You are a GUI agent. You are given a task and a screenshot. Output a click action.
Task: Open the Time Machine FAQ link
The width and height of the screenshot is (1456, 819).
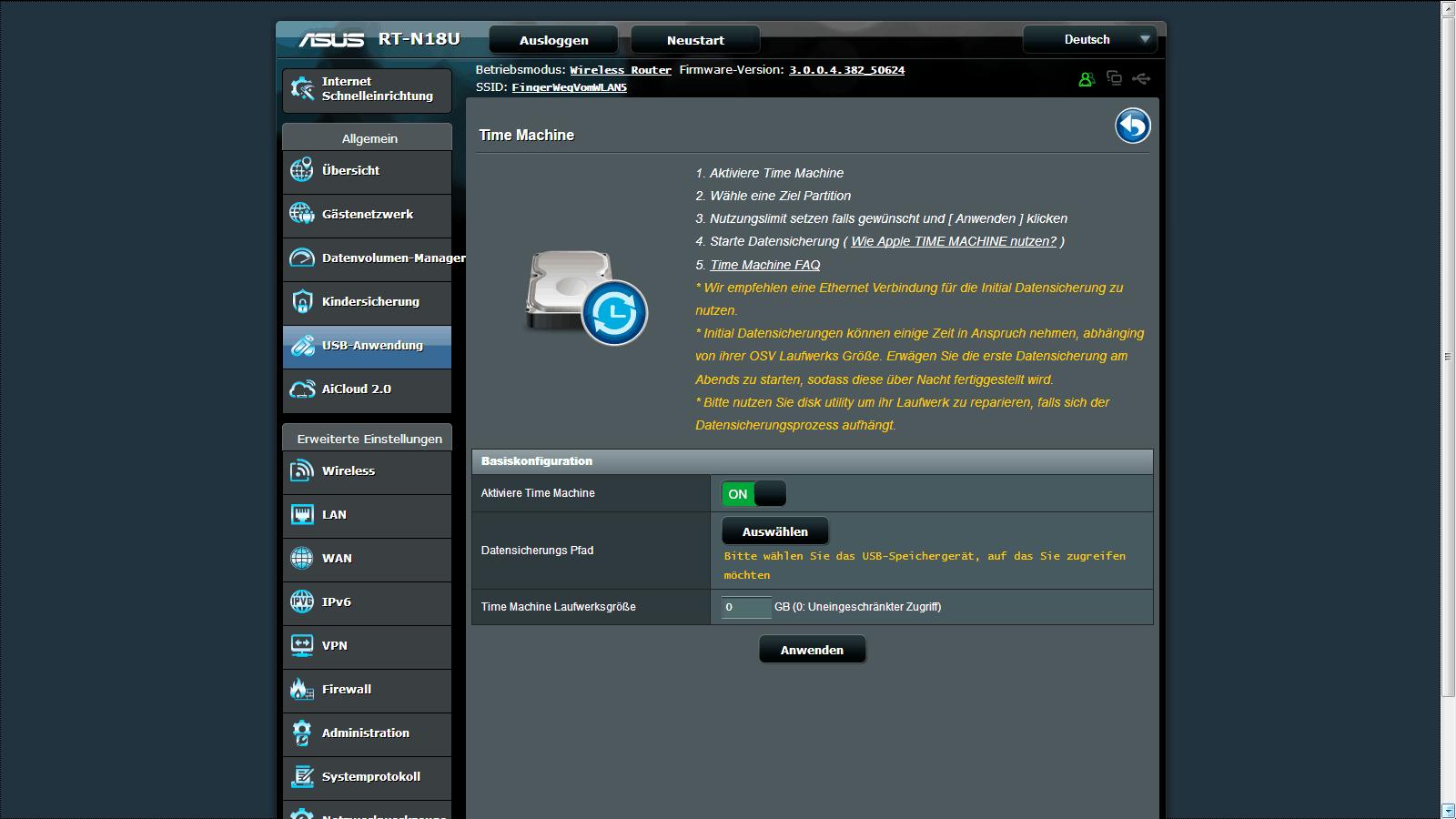[765, 265]
